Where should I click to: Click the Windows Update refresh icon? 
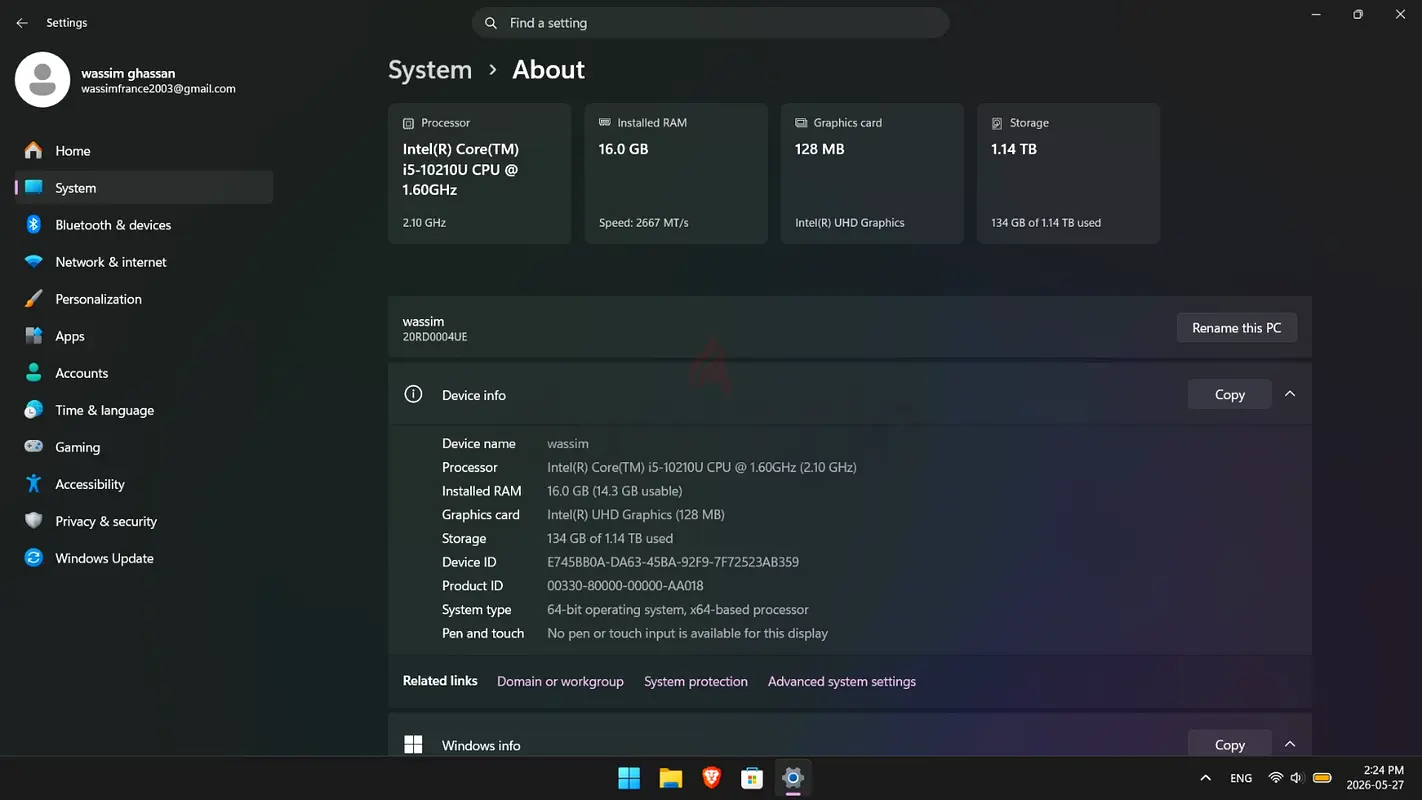click(x=34, y=558)
